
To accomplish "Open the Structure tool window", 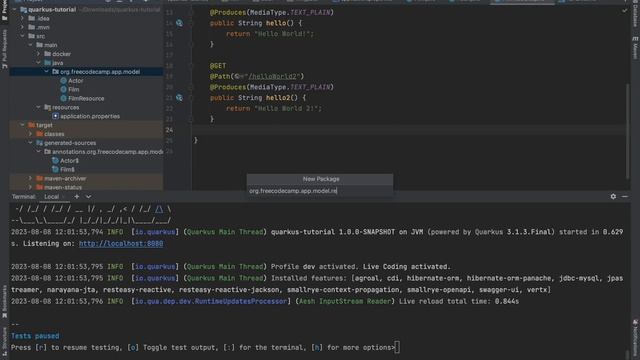I will (4, 341).
